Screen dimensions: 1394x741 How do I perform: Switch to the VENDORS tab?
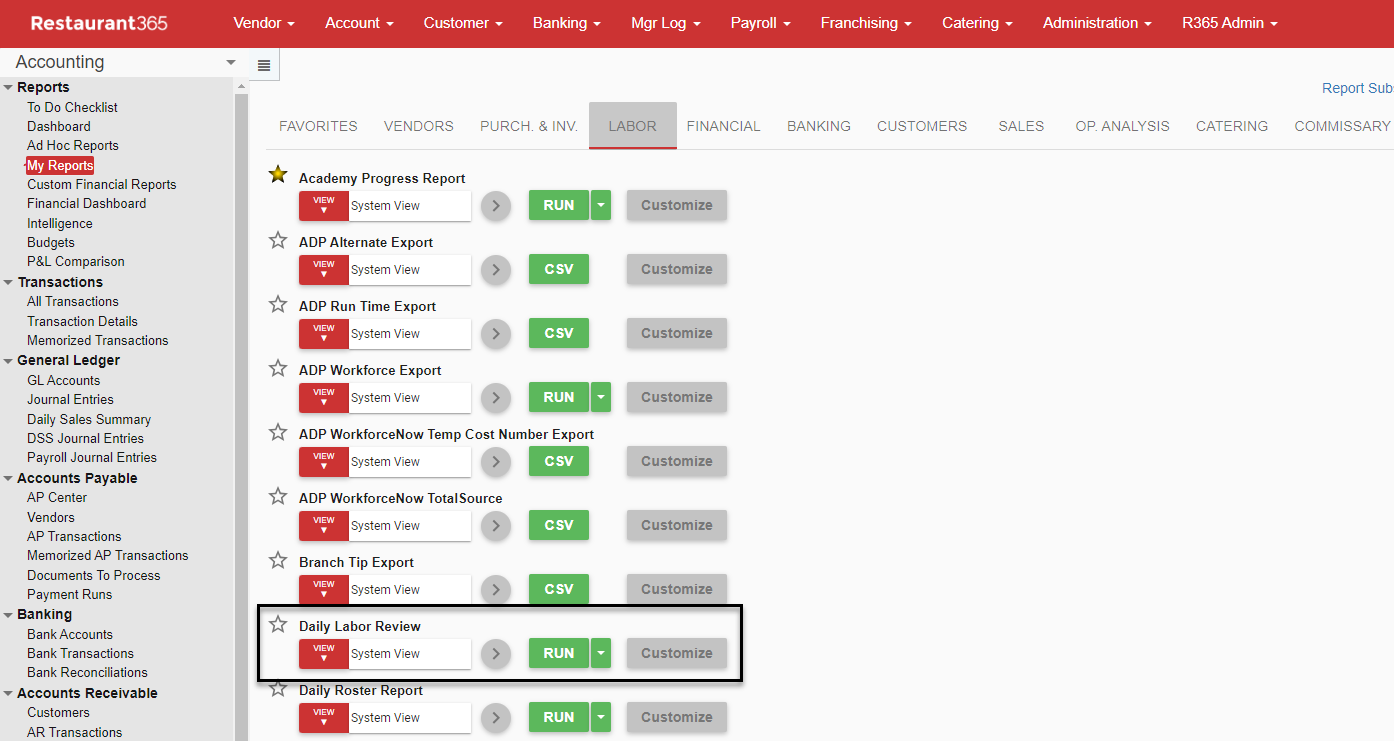(x=419, y=126)
